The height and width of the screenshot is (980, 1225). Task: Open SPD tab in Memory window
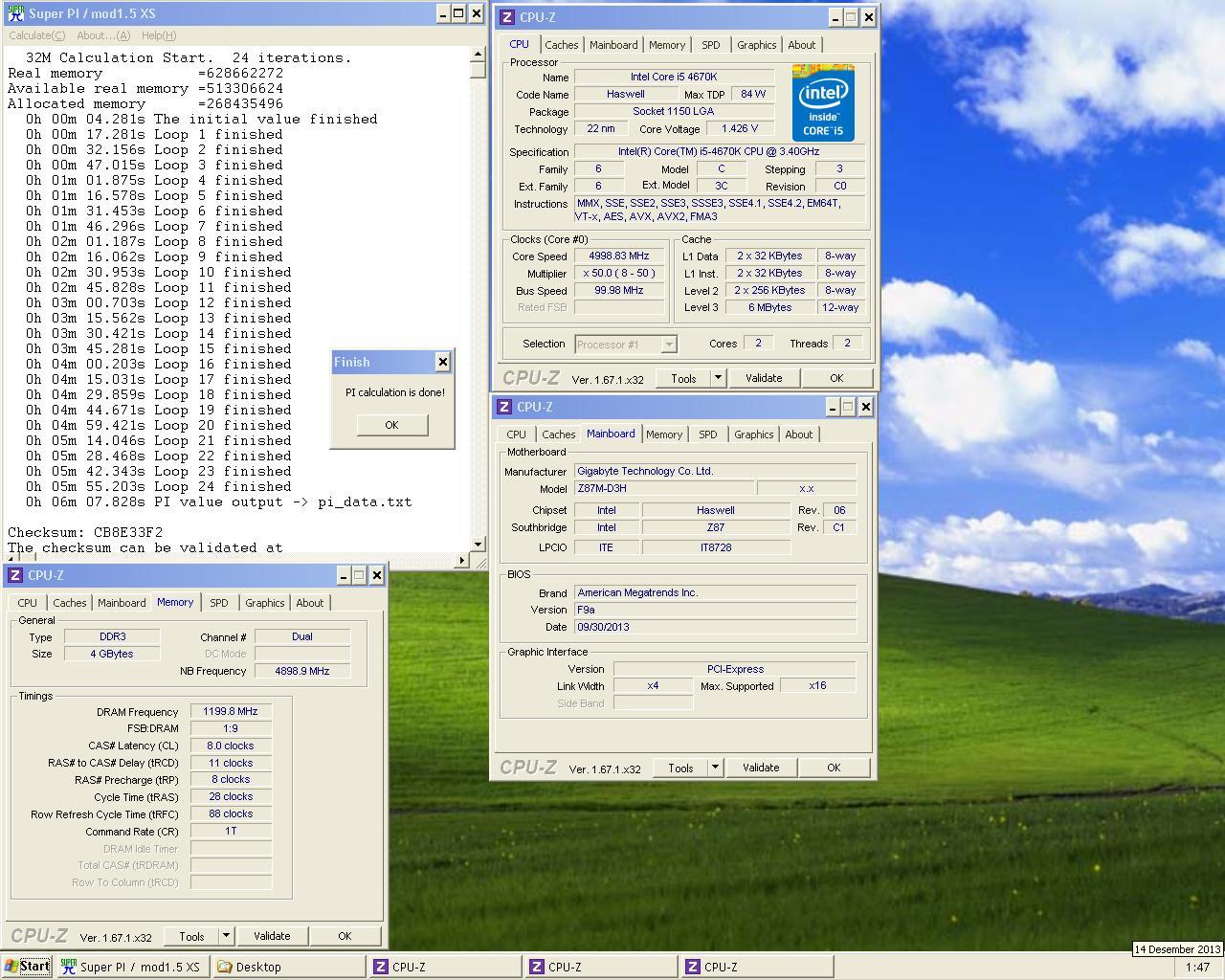219,603
